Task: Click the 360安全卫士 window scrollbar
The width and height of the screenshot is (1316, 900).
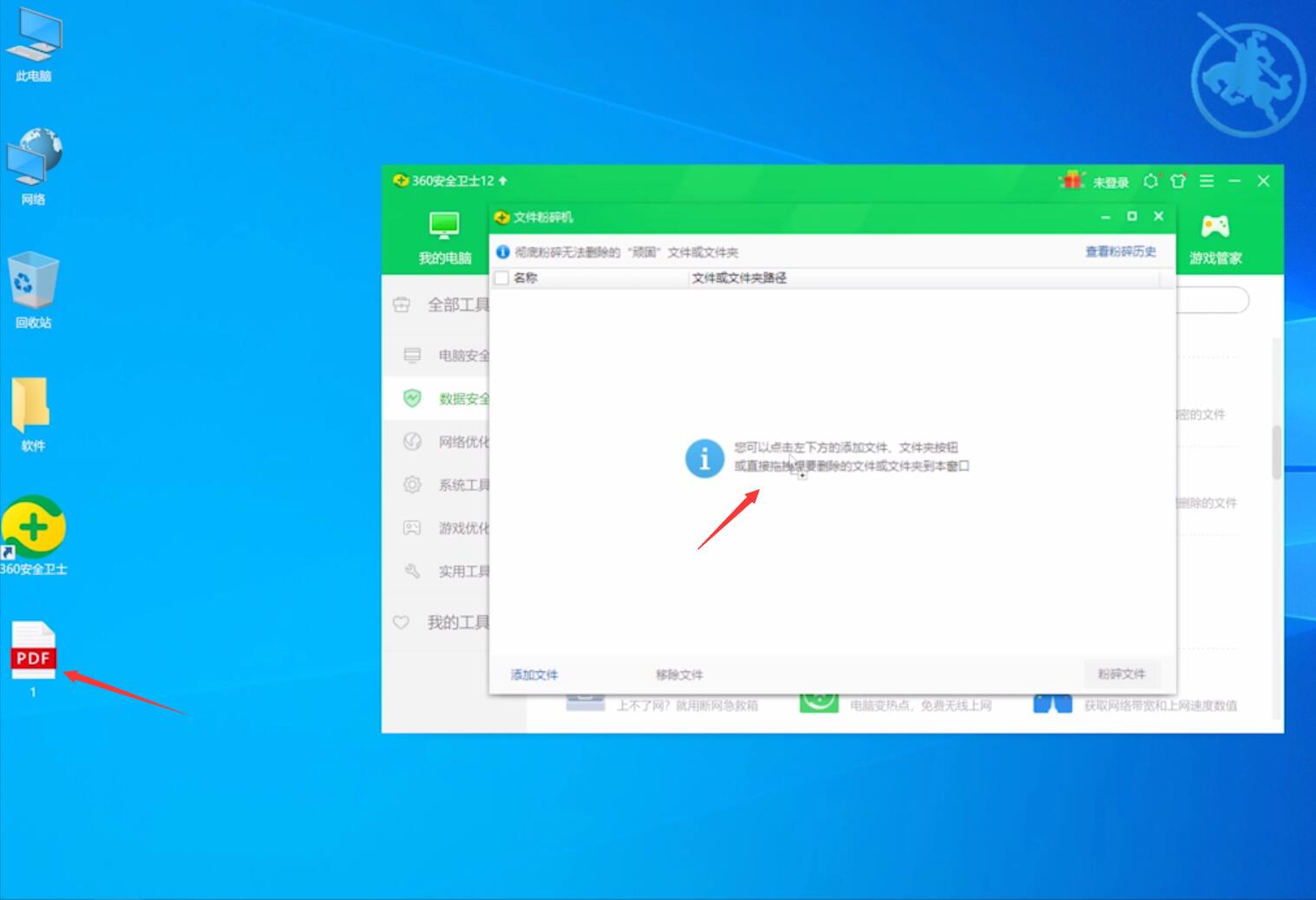Action: coord(1276,452)
